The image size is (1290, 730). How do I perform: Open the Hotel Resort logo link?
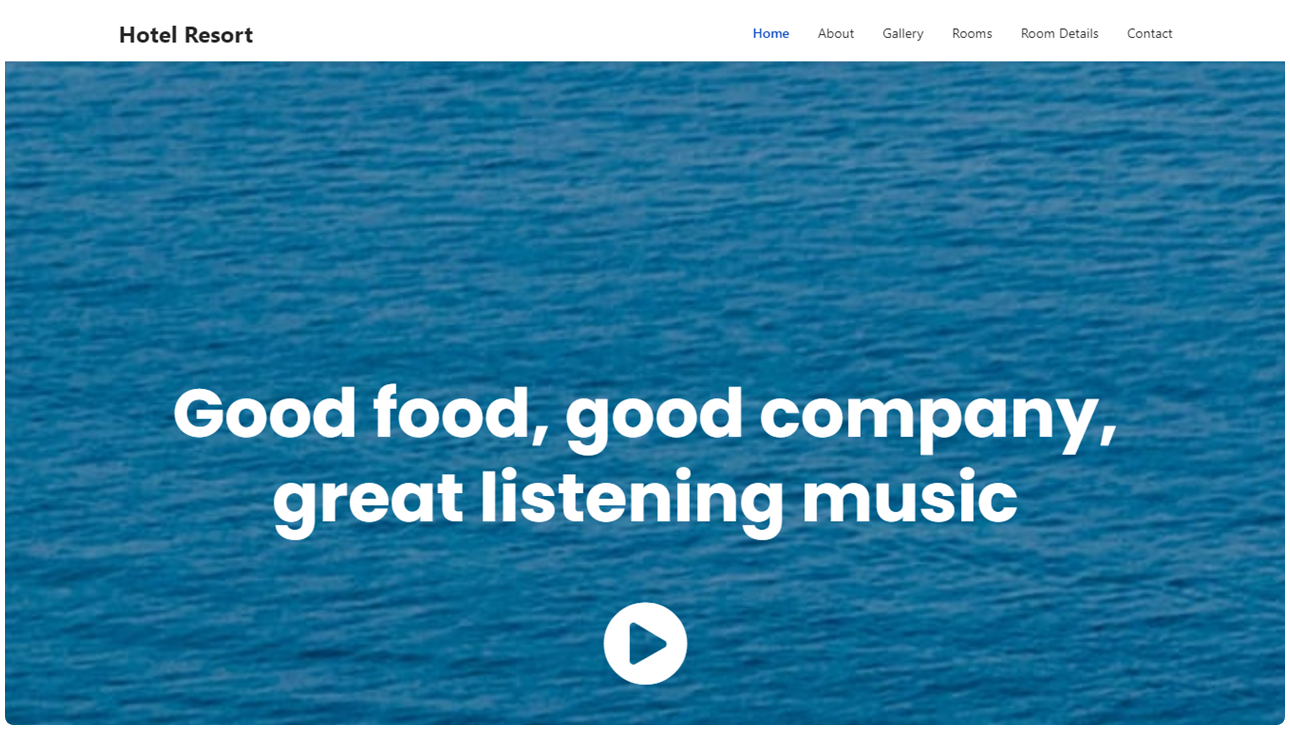point(186,35)
